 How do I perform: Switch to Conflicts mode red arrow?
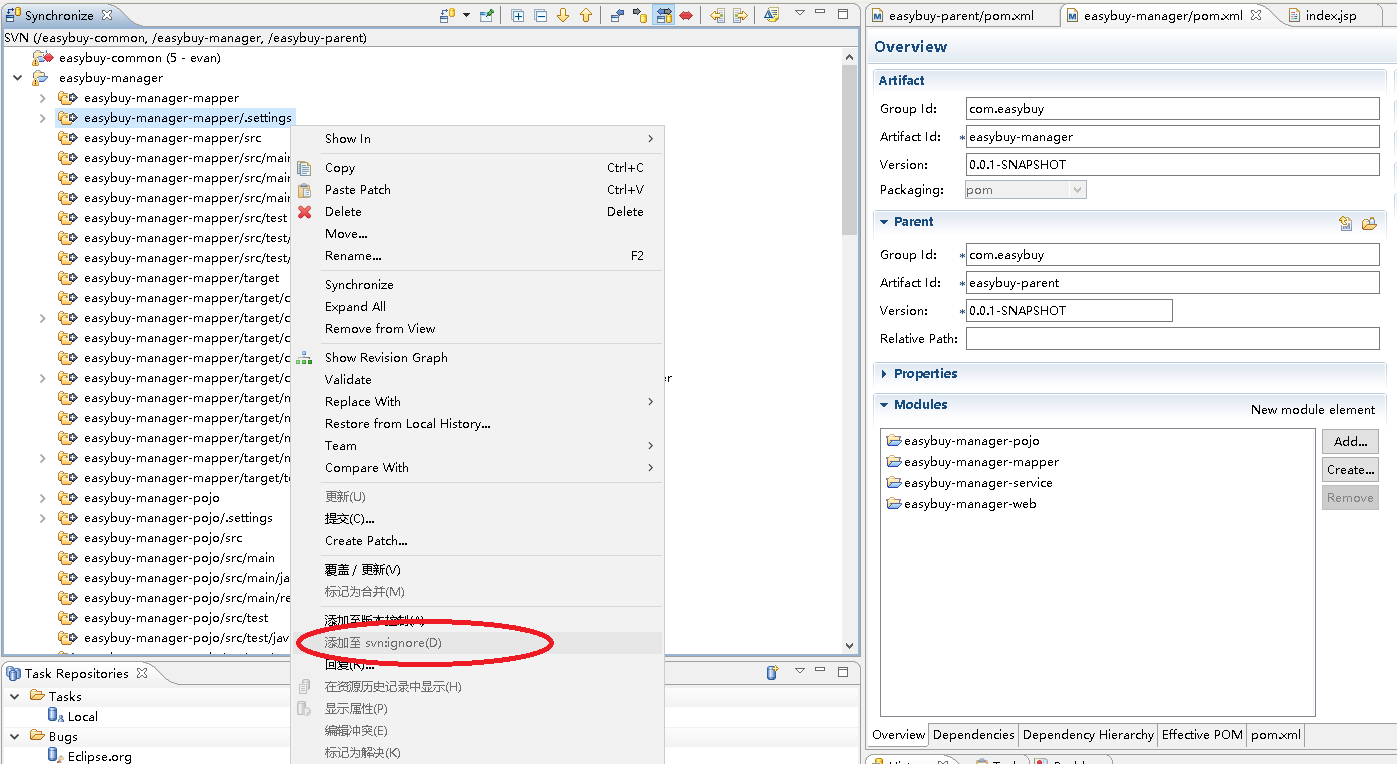[687, 15]
